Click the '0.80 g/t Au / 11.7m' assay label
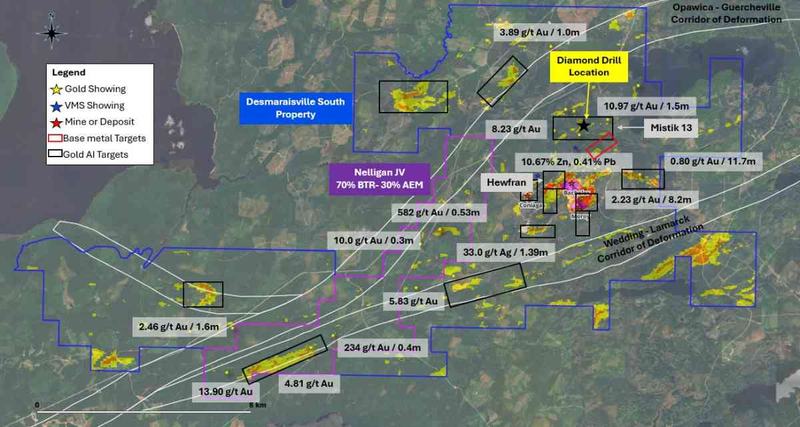This screenshot has height=427, width=800. point(712,161)
